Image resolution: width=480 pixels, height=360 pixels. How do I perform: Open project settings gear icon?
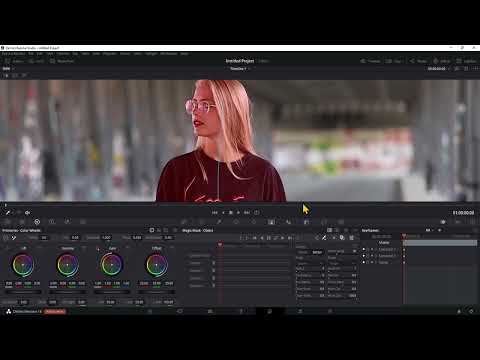point(471,311)
